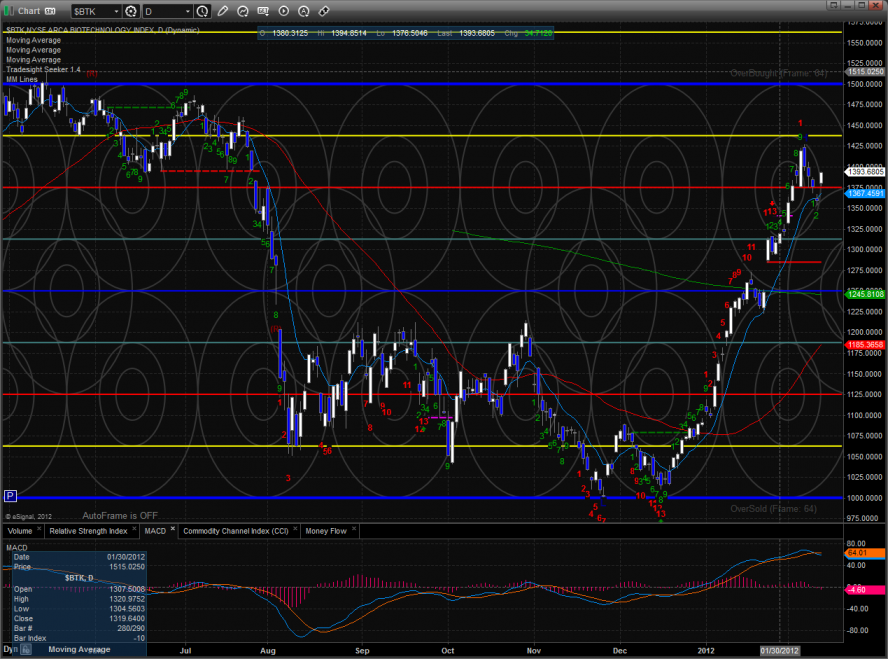
Task: Click the 1515.0250 cursor price tag
Action: tap(865, 71)
